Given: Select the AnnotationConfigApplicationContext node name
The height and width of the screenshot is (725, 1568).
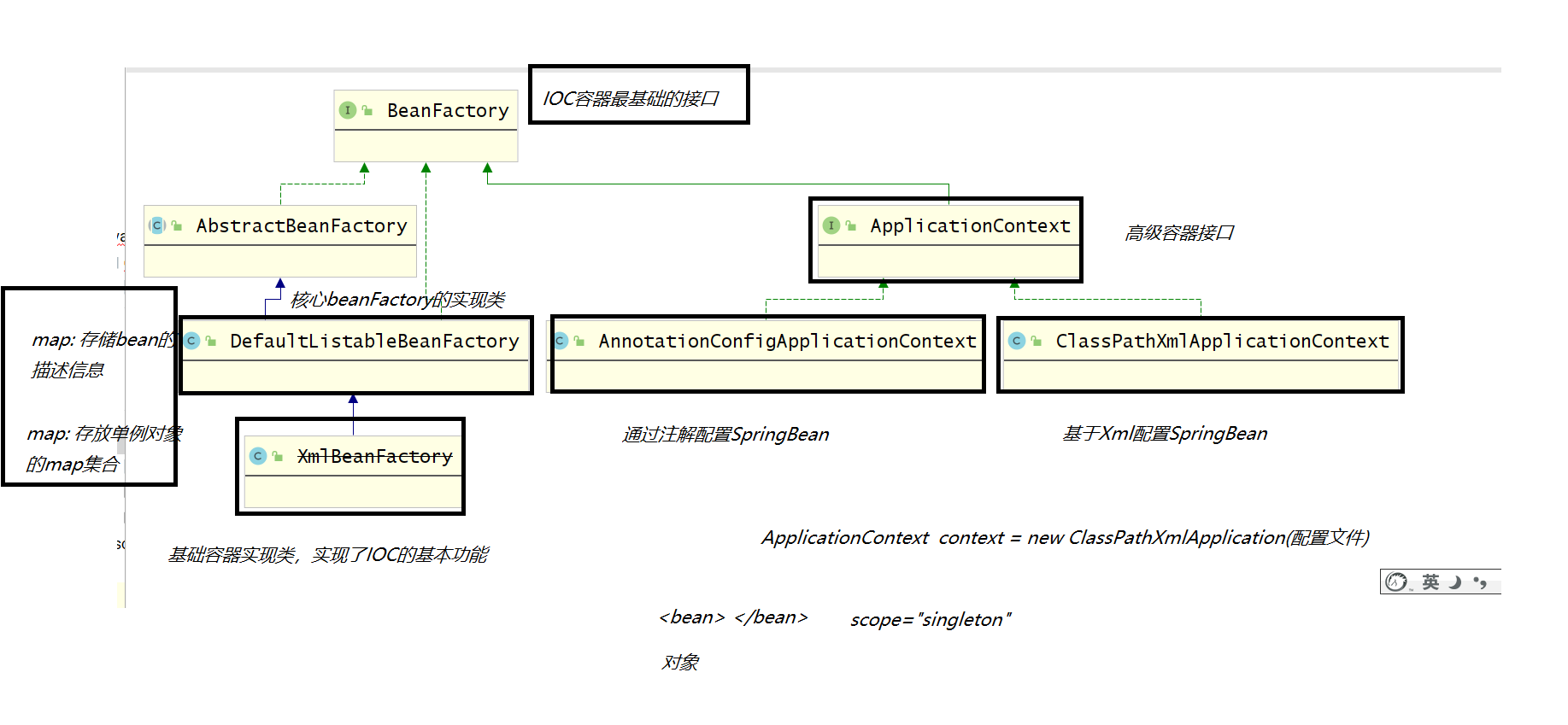Looking at the screenshot, I should coord(787,341).
